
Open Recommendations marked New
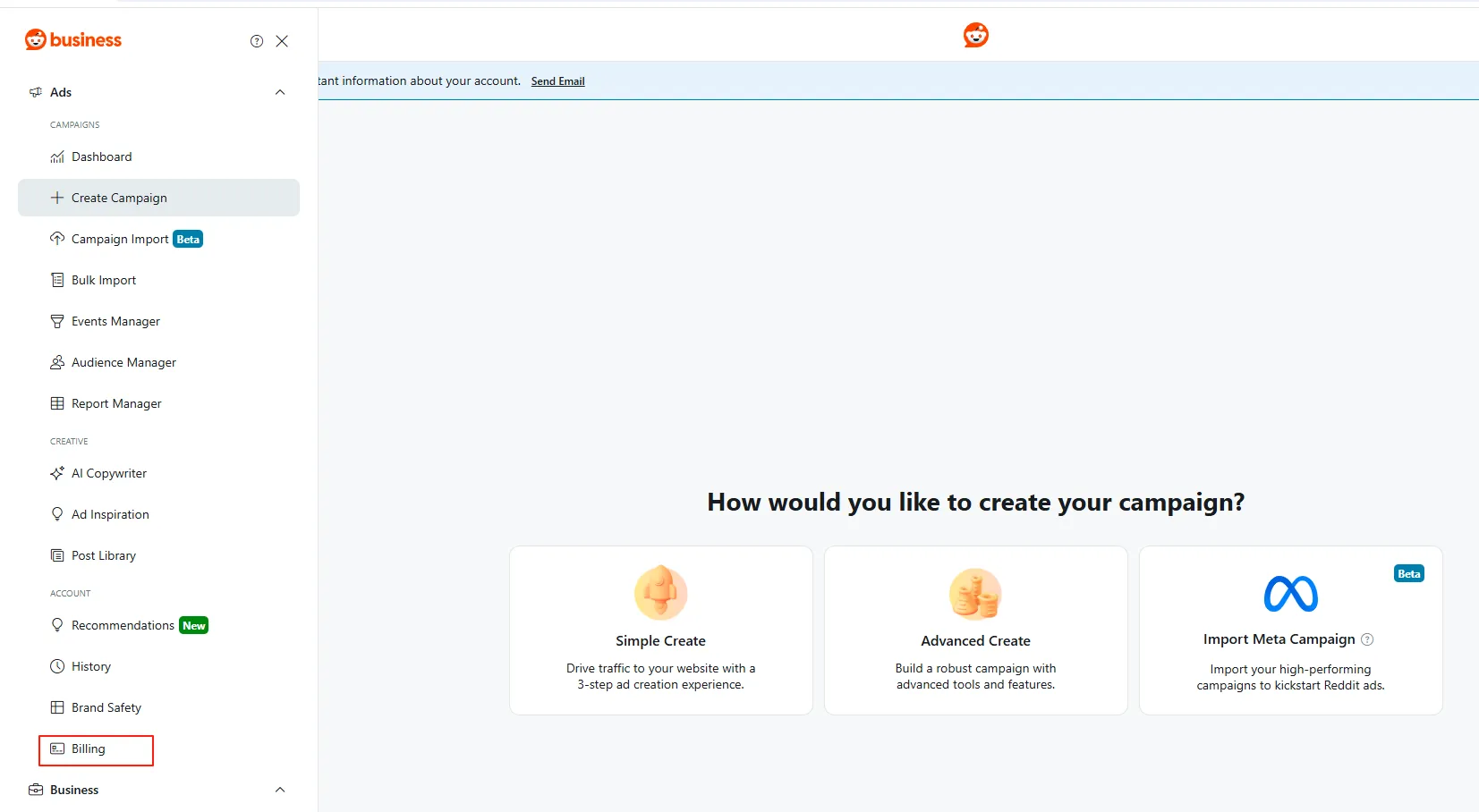click(x=123, y=625)
